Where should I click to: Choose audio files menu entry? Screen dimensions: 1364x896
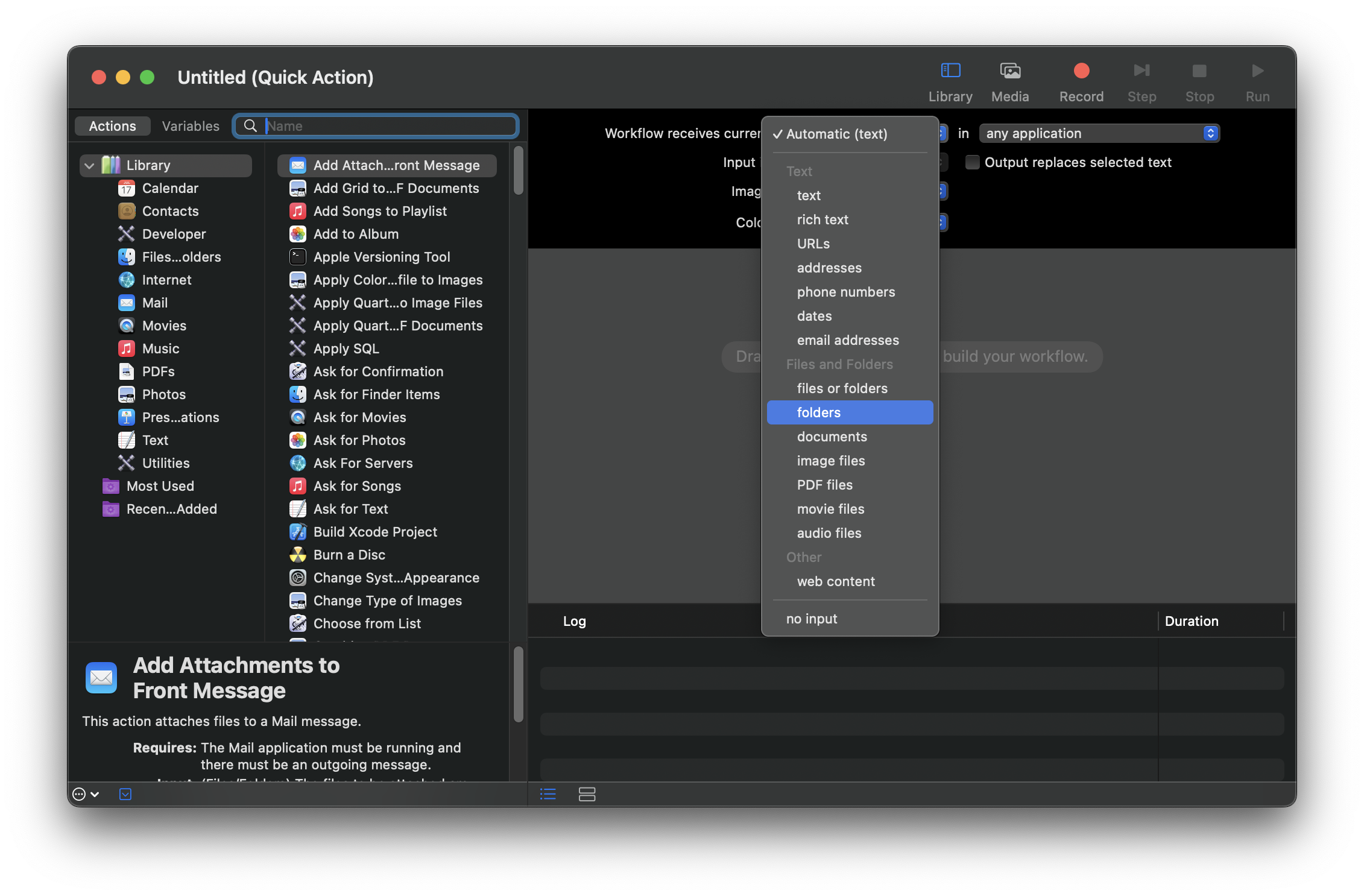click(x=850, y=533)
